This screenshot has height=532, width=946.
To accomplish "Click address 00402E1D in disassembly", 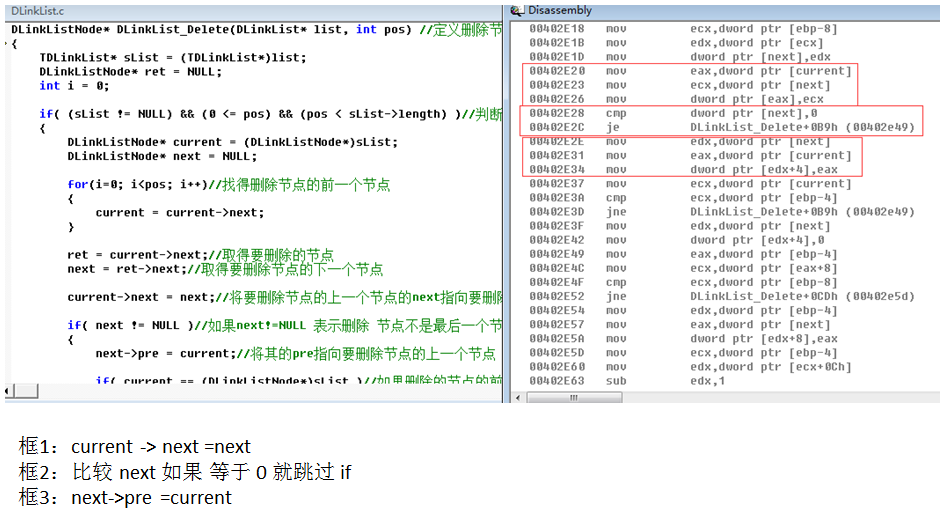I will tap(557, 57).
